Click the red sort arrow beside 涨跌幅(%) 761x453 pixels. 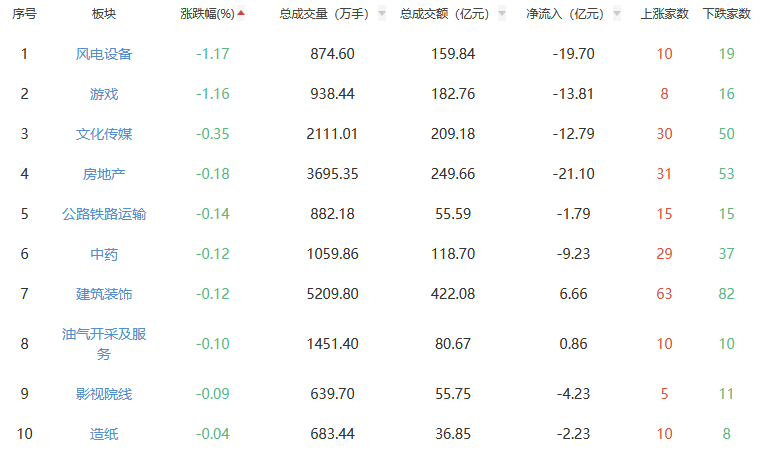pos(241,13)
